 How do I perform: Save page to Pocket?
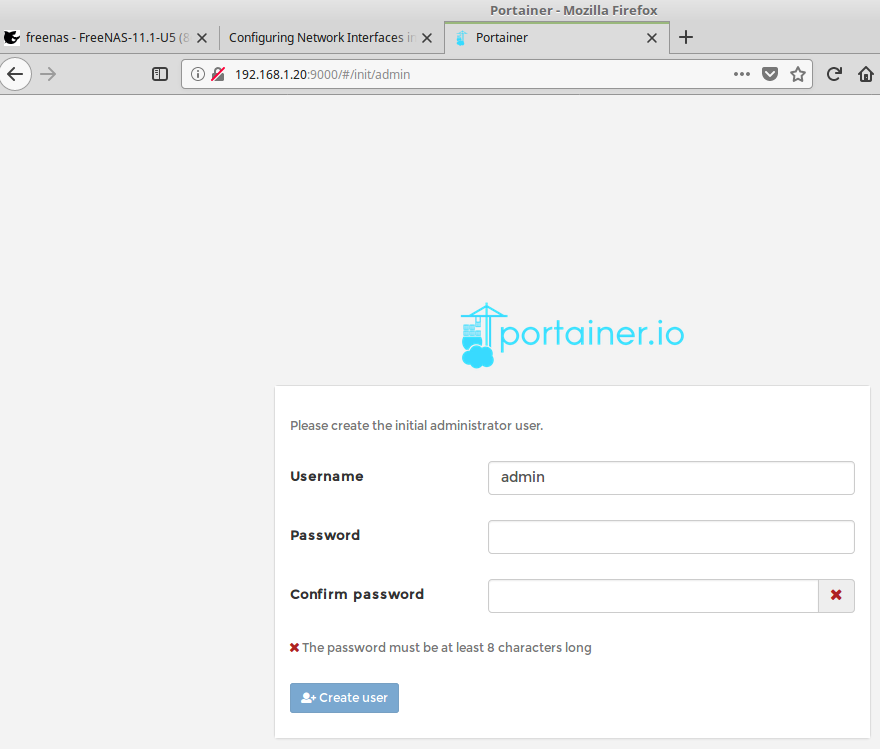(x=770, y=74)
